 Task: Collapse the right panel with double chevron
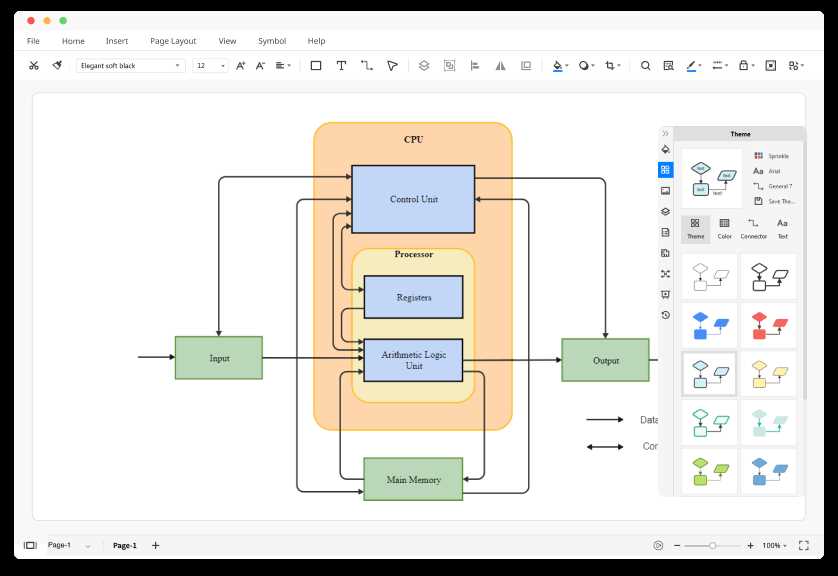tap(665, 134)
